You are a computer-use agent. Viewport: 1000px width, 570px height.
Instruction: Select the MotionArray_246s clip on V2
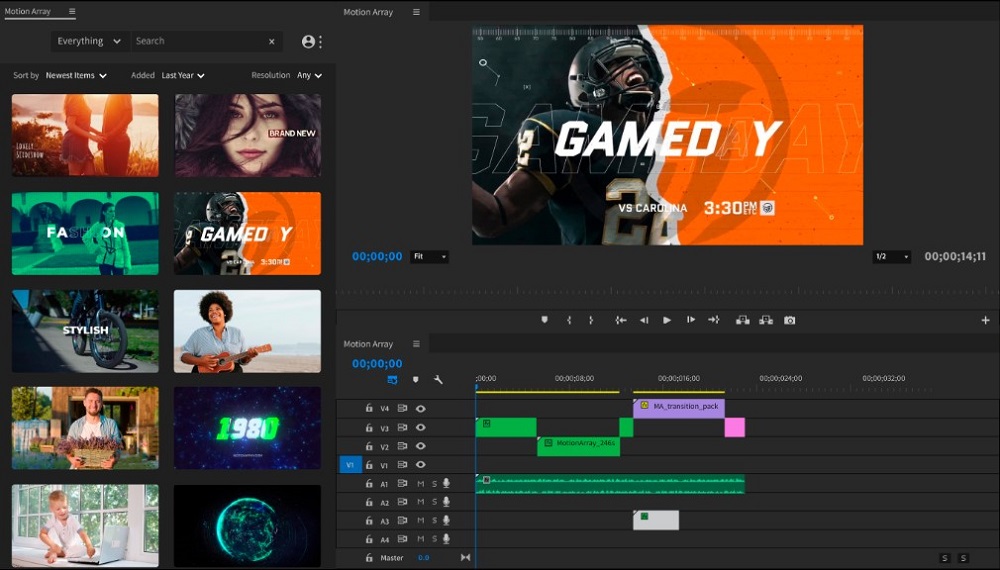(578, 446)
